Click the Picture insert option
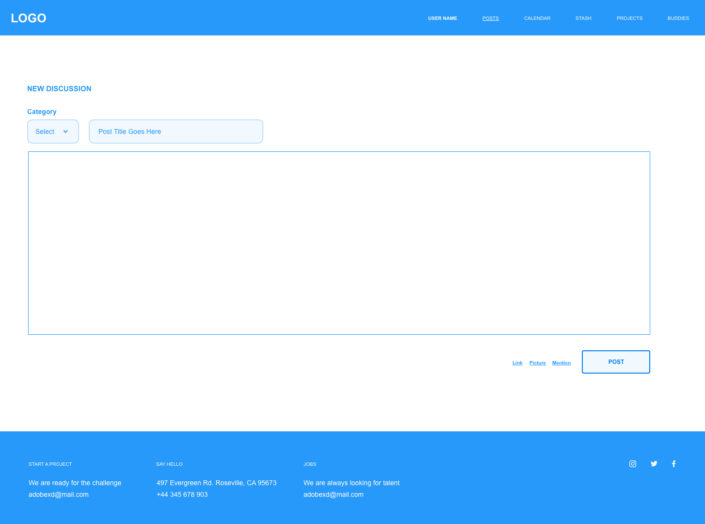 pyautogui.click(x=537, y=363)
